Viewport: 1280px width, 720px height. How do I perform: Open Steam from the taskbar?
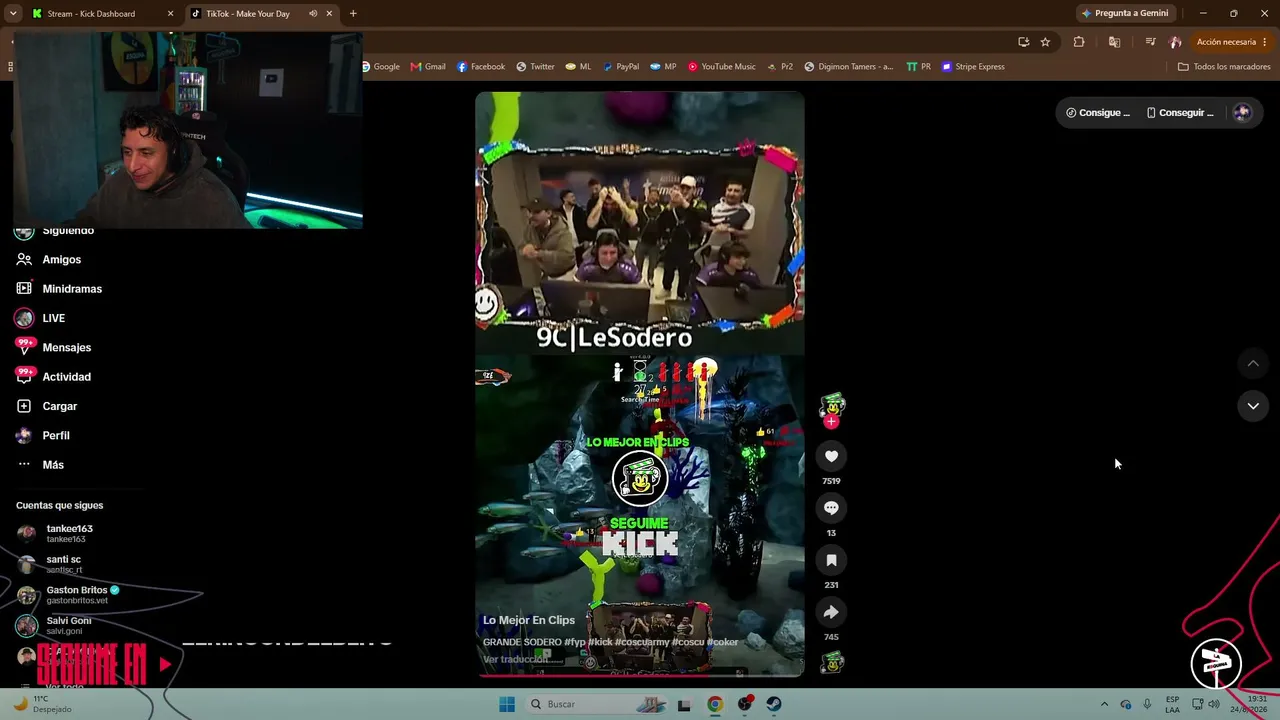click(774, 704)
